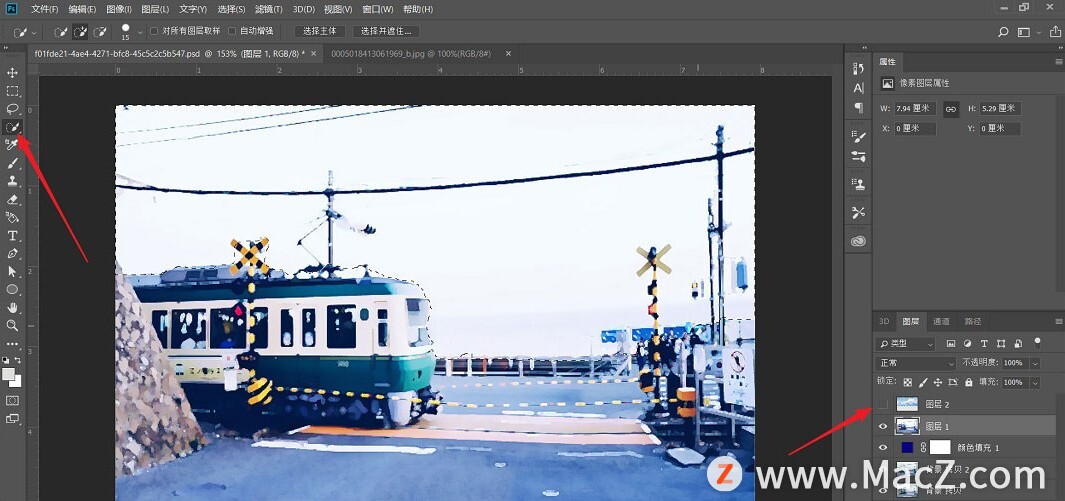Click the 选择并遮住 button
This screenshot has height=501, width=1065.
(x=385, y=32)
